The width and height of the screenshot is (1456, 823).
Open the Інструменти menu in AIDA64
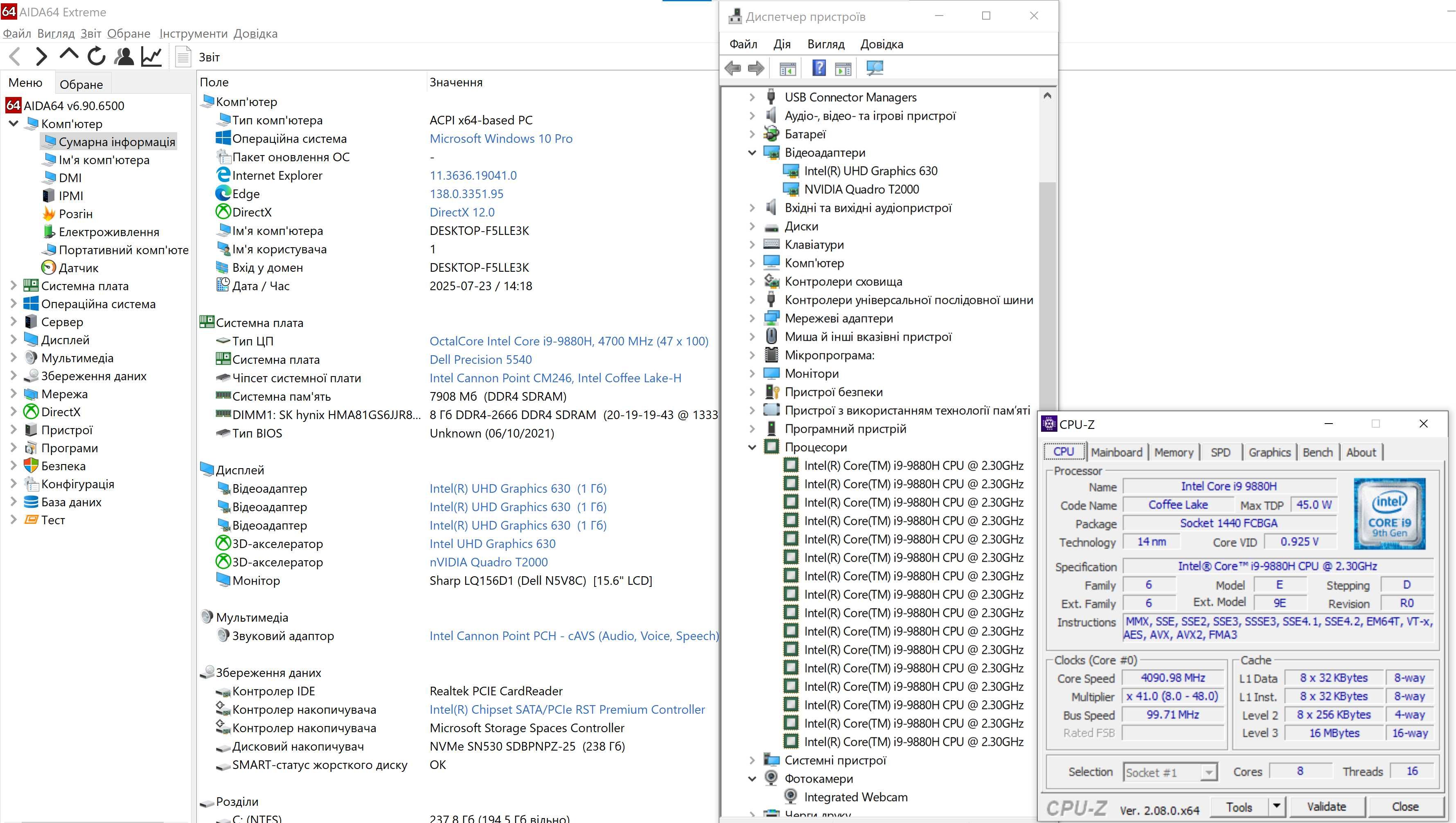click(193, 33)
